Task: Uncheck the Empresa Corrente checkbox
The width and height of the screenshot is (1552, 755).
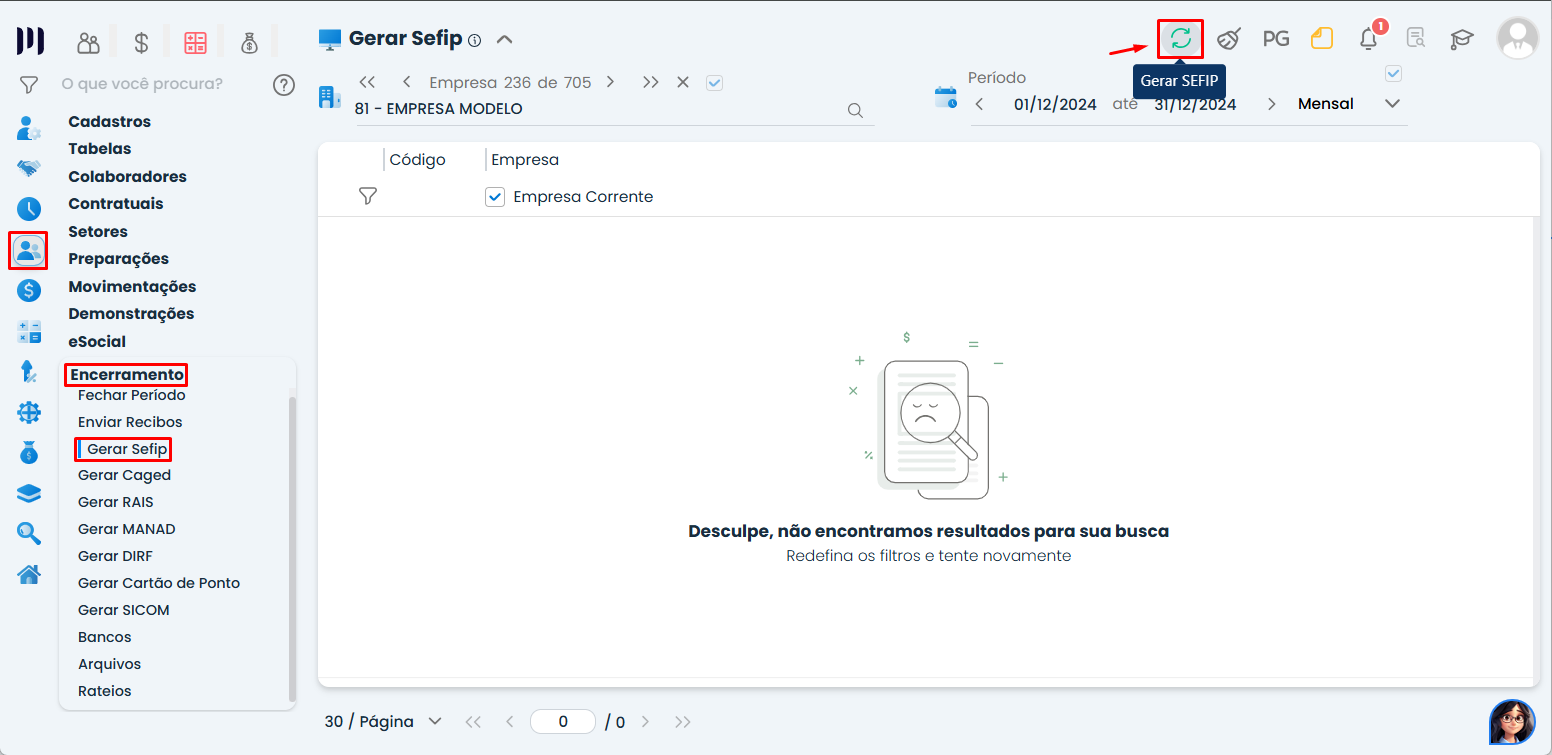Action: tap(494, 197)
